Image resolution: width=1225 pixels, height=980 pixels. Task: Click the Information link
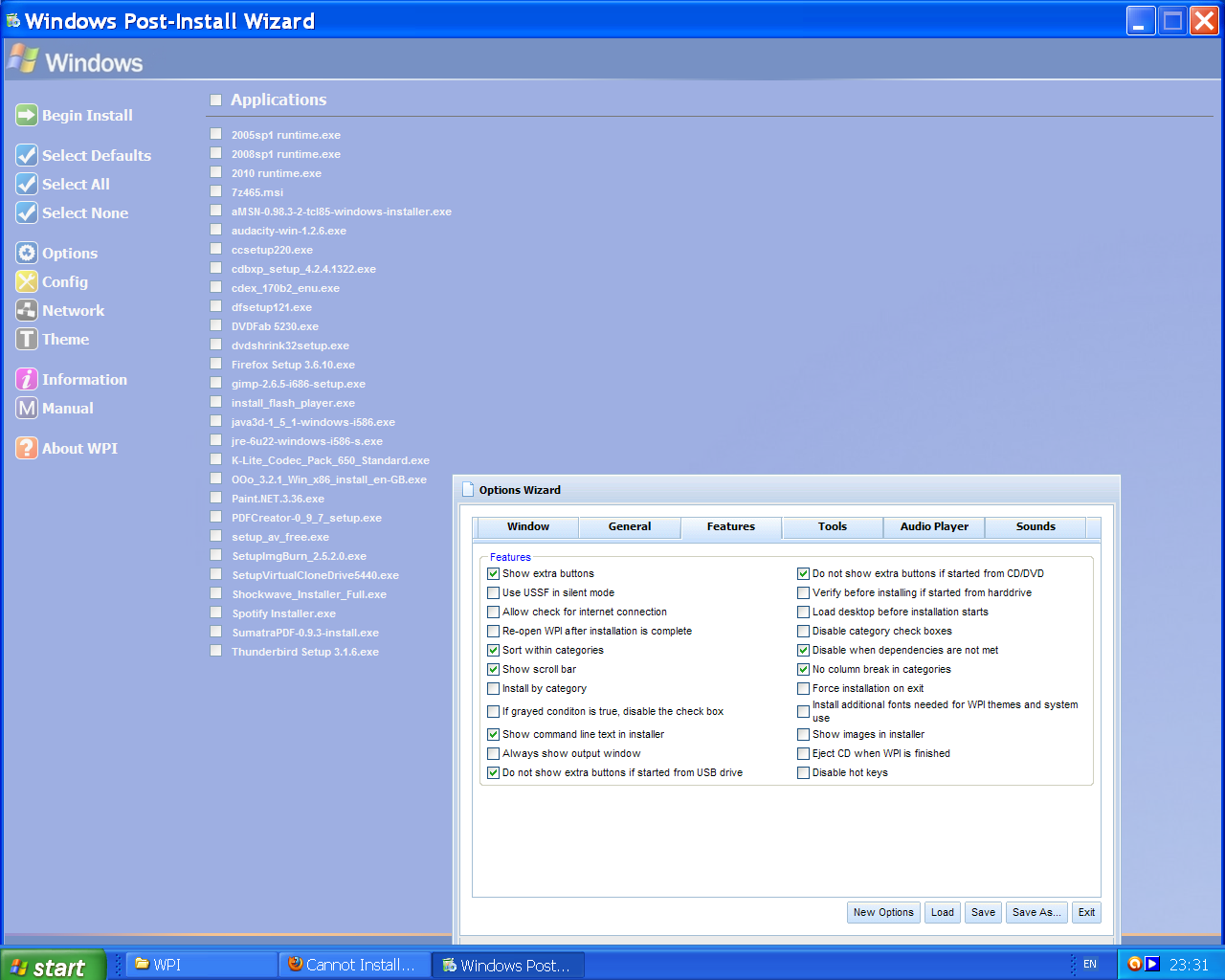[x=84, y=379]
